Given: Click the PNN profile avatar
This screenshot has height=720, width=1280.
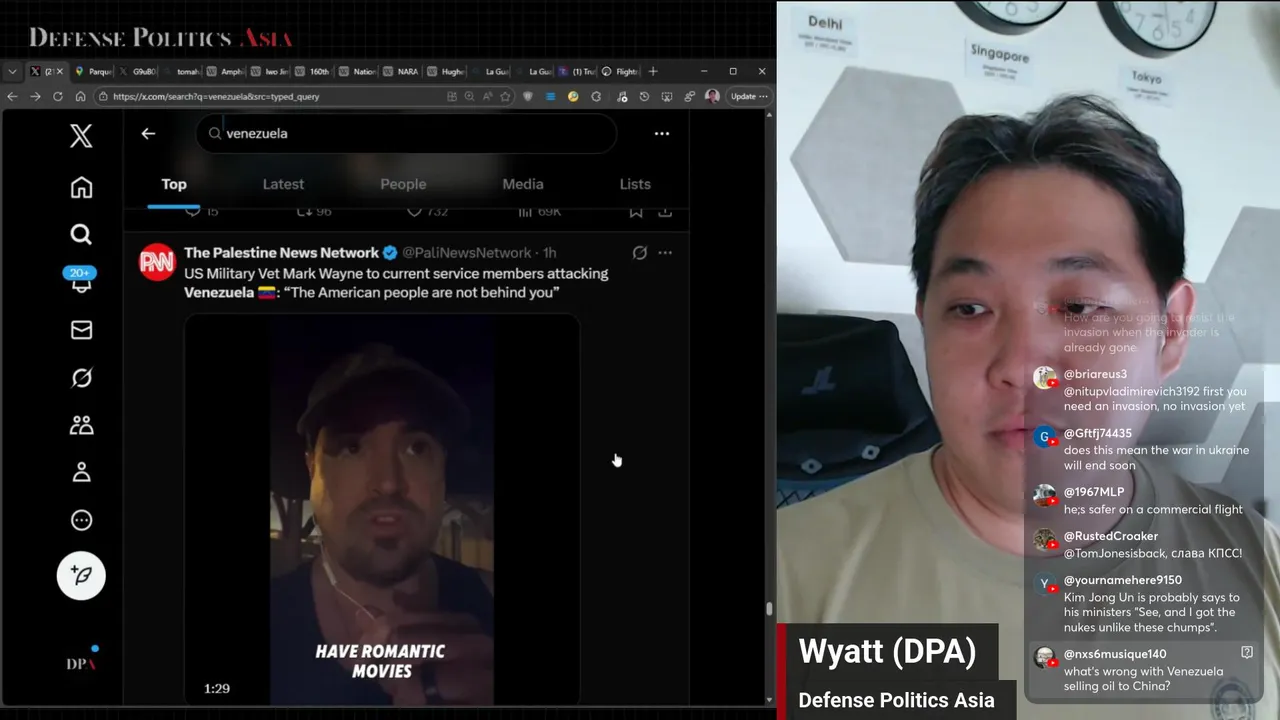Looking at the screenshot, I should click(157, 262).
